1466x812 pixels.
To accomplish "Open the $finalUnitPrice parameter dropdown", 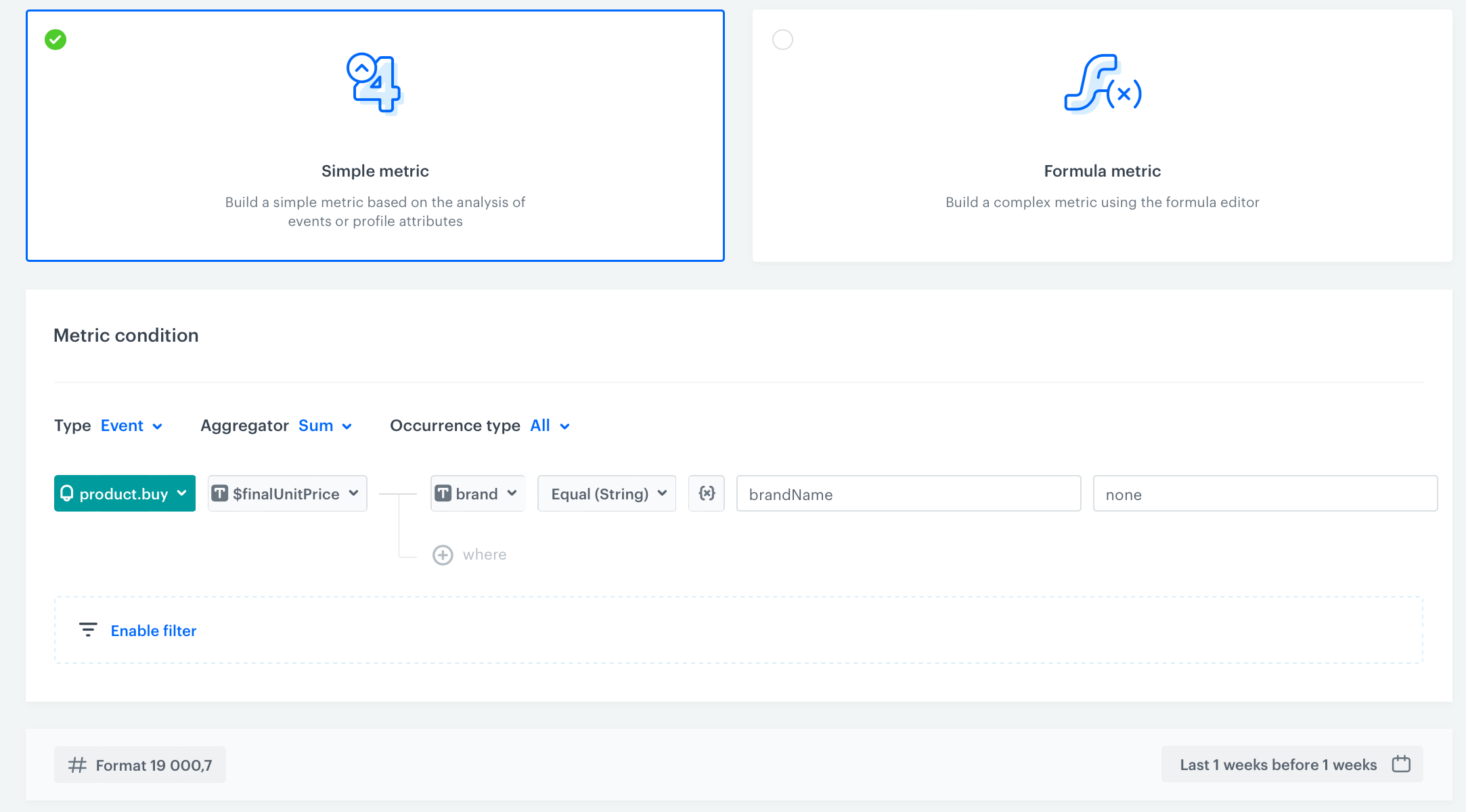I will tap(287, 493).
